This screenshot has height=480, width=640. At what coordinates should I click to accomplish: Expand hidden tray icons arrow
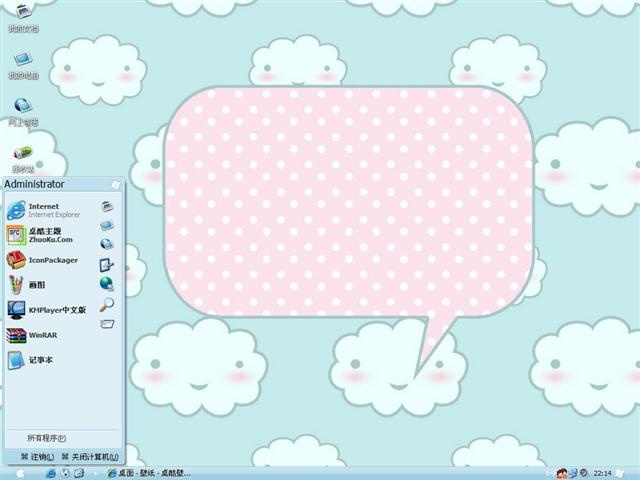[x=550, y=473]
